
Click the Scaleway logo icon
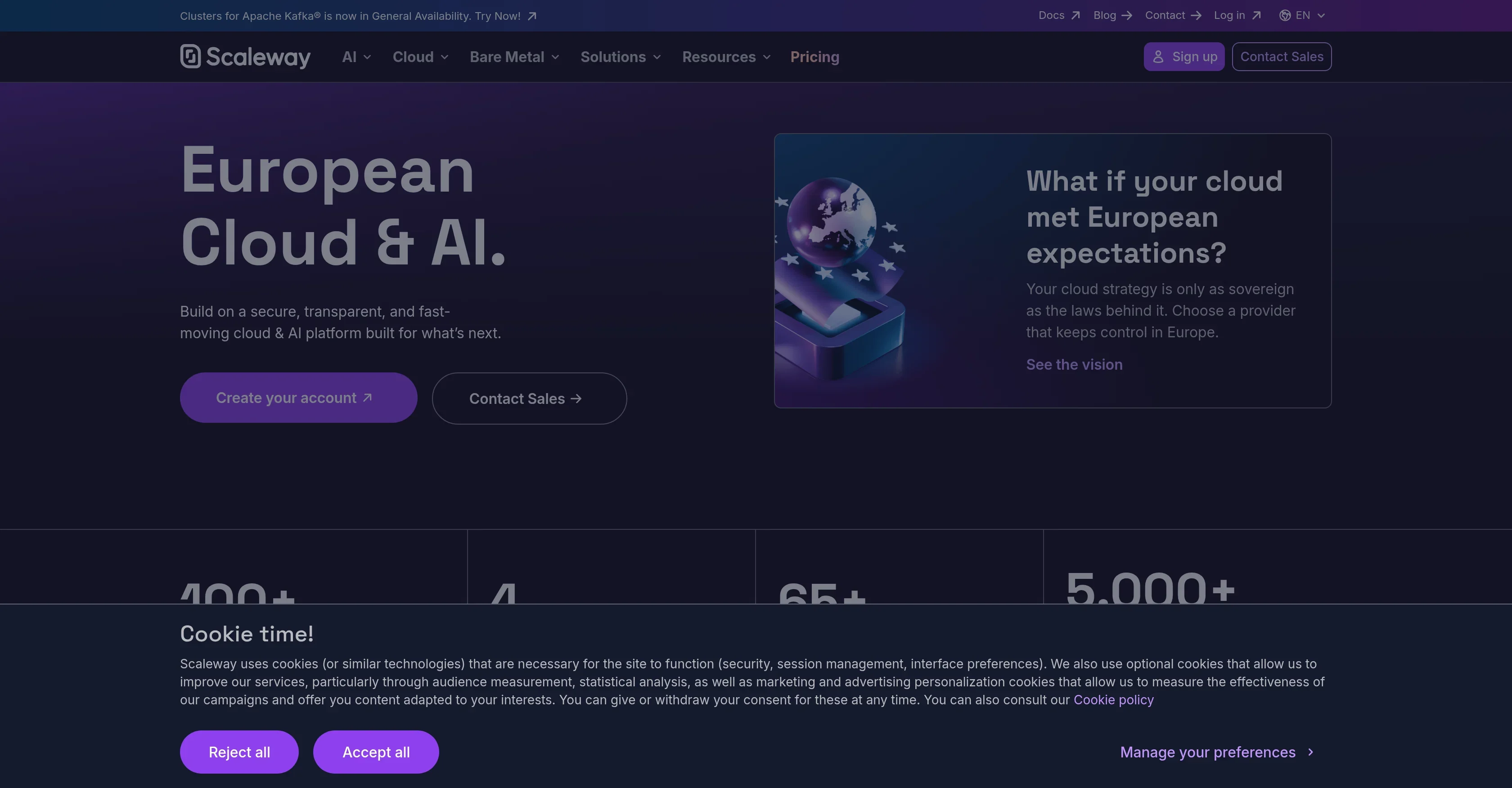pos(190,56)
